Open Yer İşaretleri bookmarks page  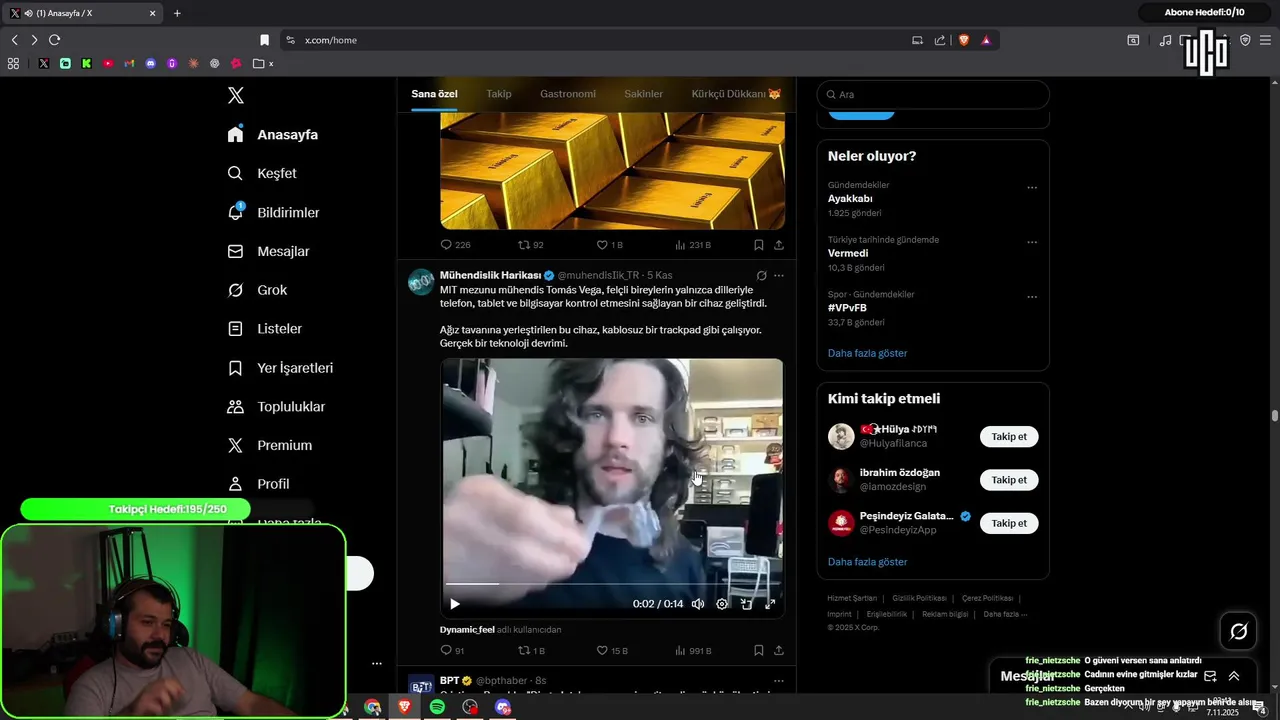point(280,367)
